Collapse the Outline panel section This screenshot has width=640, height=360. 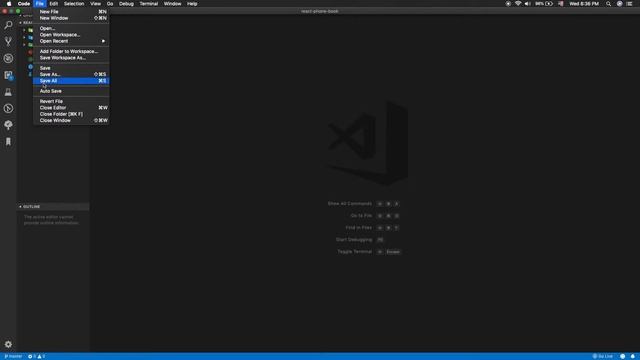pos(53,207)
